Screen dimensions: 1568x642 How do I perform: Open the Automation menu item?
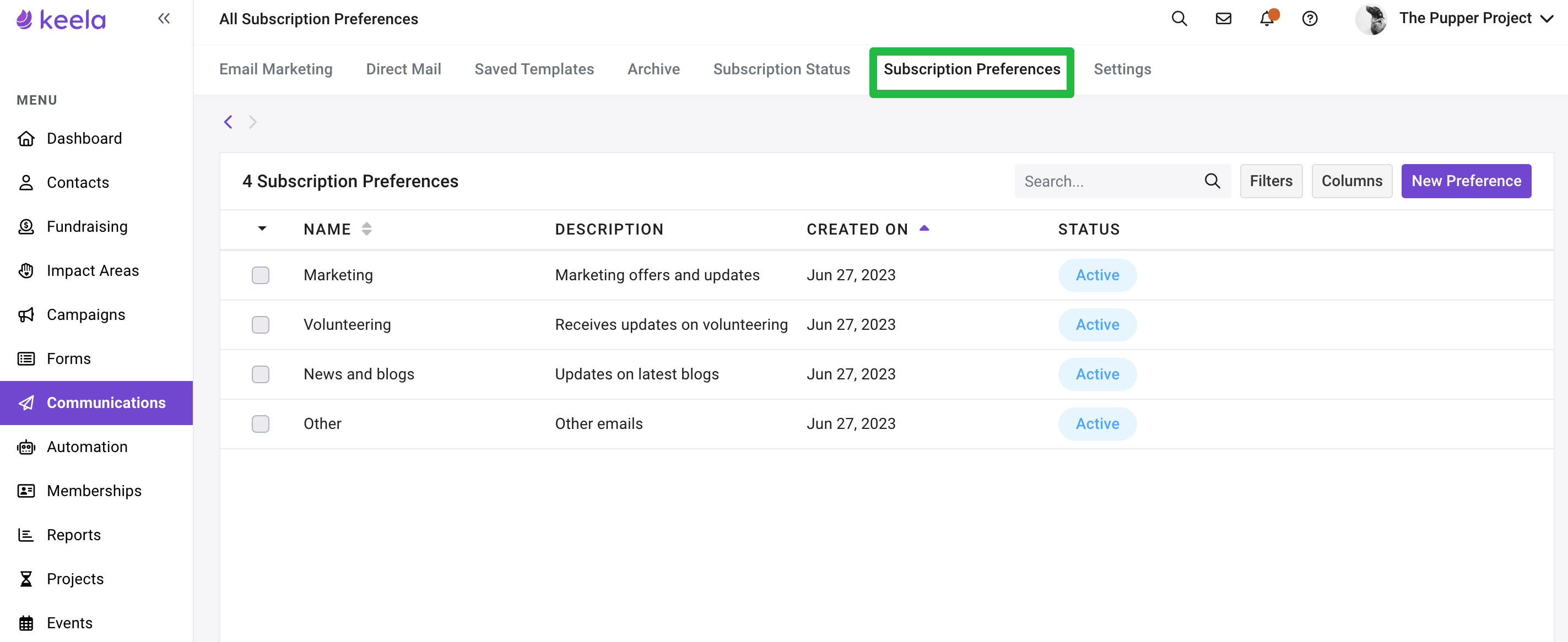coord(96,447)
